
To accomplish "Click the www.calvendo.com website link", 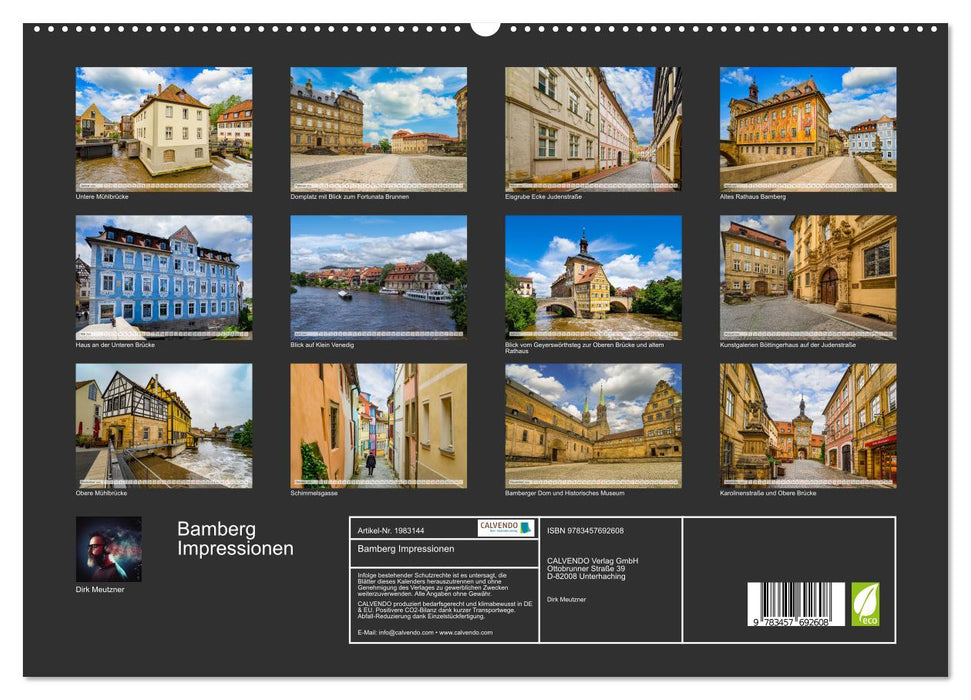I will coord(466,632).
